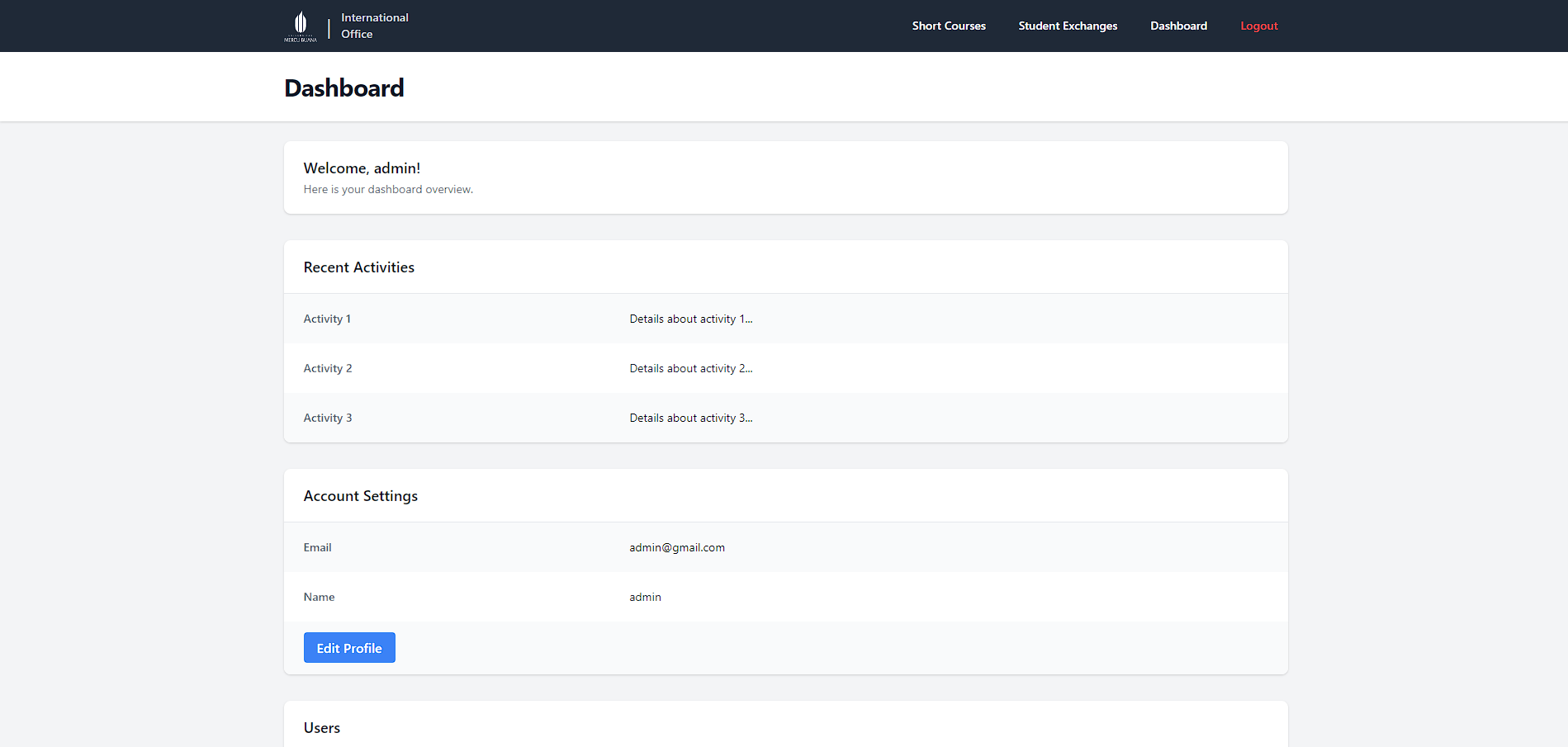
Task: Click the Users section heading
Action: coord(321,728)
